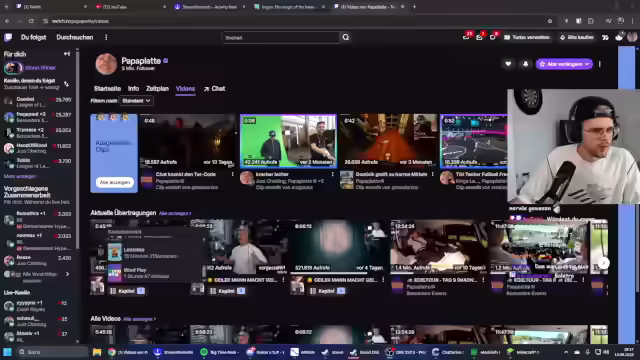
Task: Click the followed channels sort icon
Action: [66, 84]
